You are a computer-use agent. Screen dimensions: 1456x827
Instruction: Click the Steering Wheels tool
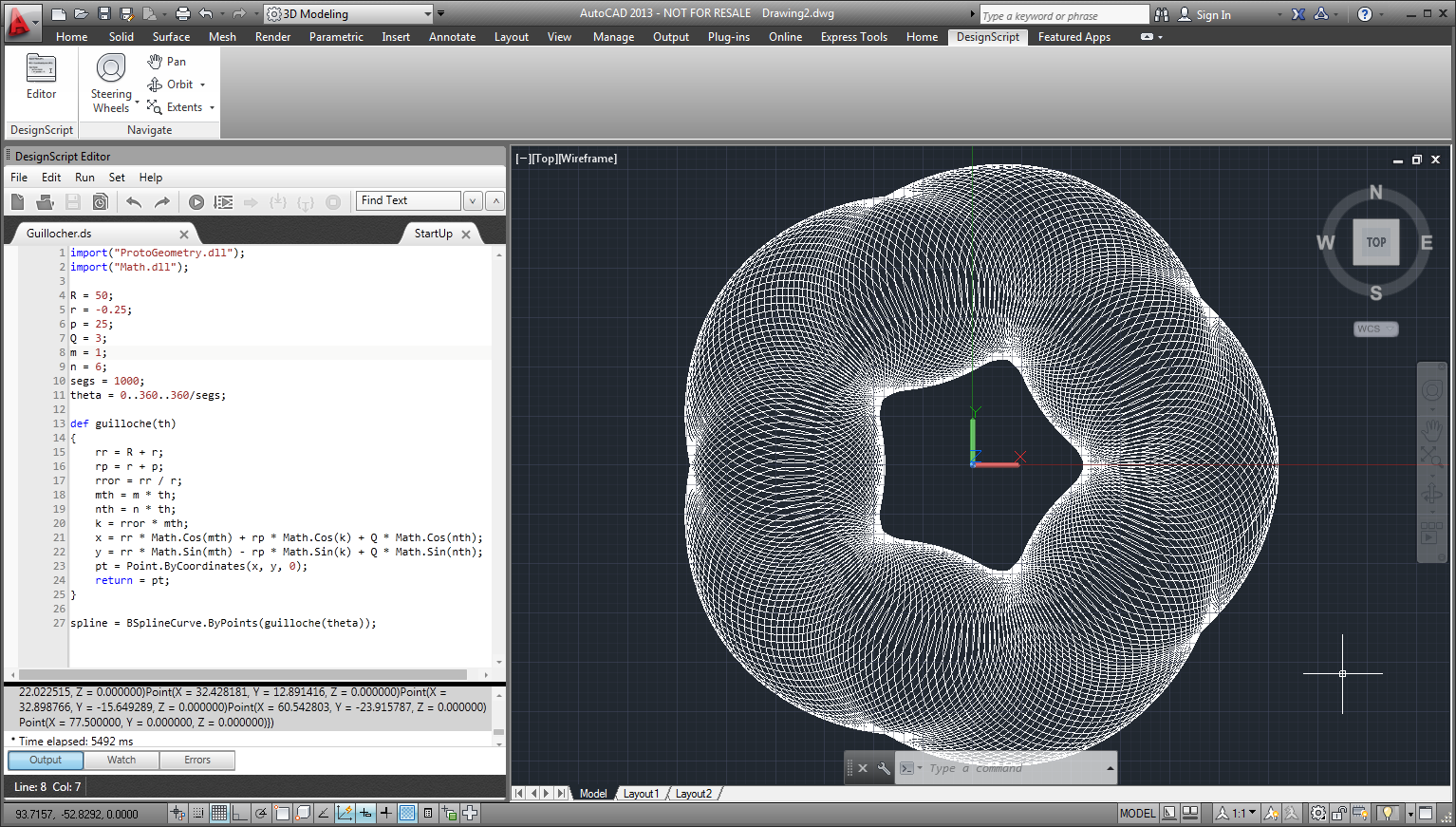pyautogui.click(x=111, y=83)
